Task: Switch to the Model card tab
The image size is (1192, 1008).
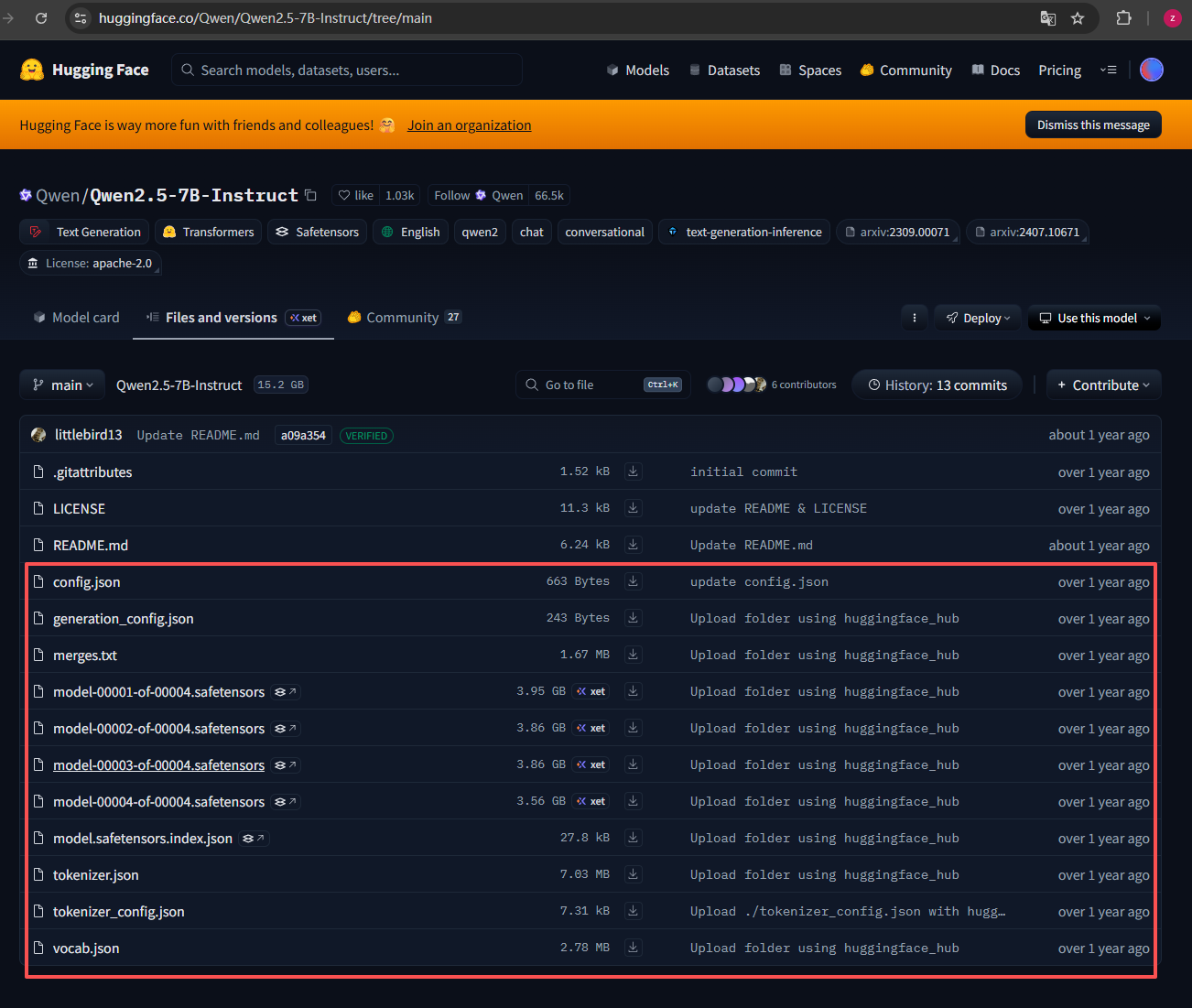Action: [x=76, y=318]
